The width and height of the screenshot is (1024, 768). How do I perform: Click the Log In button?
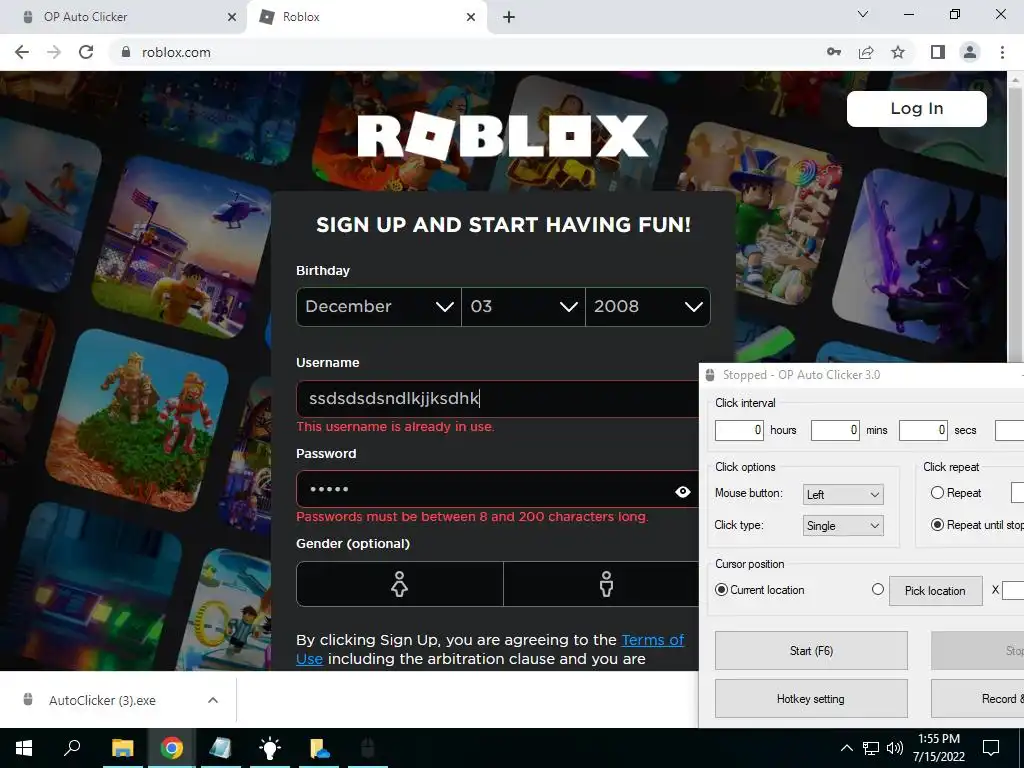click(916, 108)
